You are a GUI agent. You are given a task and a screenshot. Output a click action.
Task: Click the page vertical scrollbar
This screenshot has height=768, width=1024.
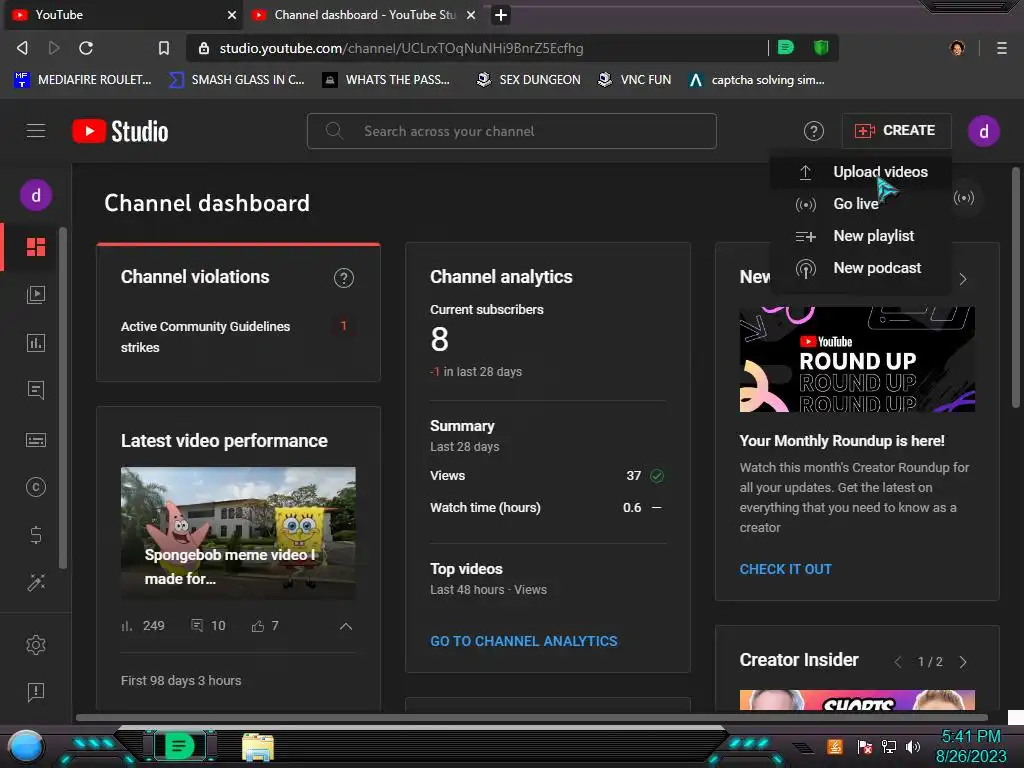click(1015, 287)
